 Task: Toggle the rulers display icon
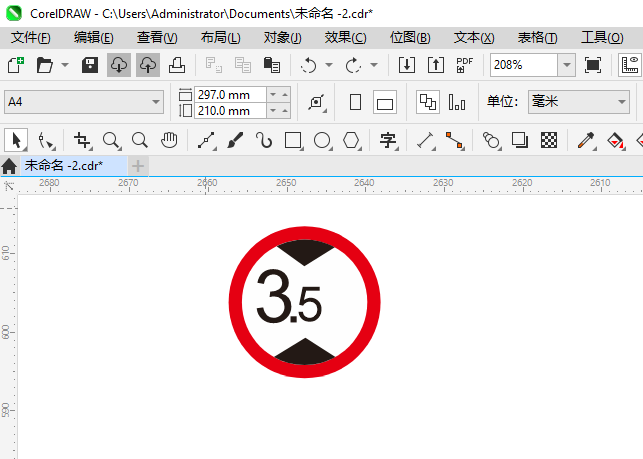coord(630,65)
